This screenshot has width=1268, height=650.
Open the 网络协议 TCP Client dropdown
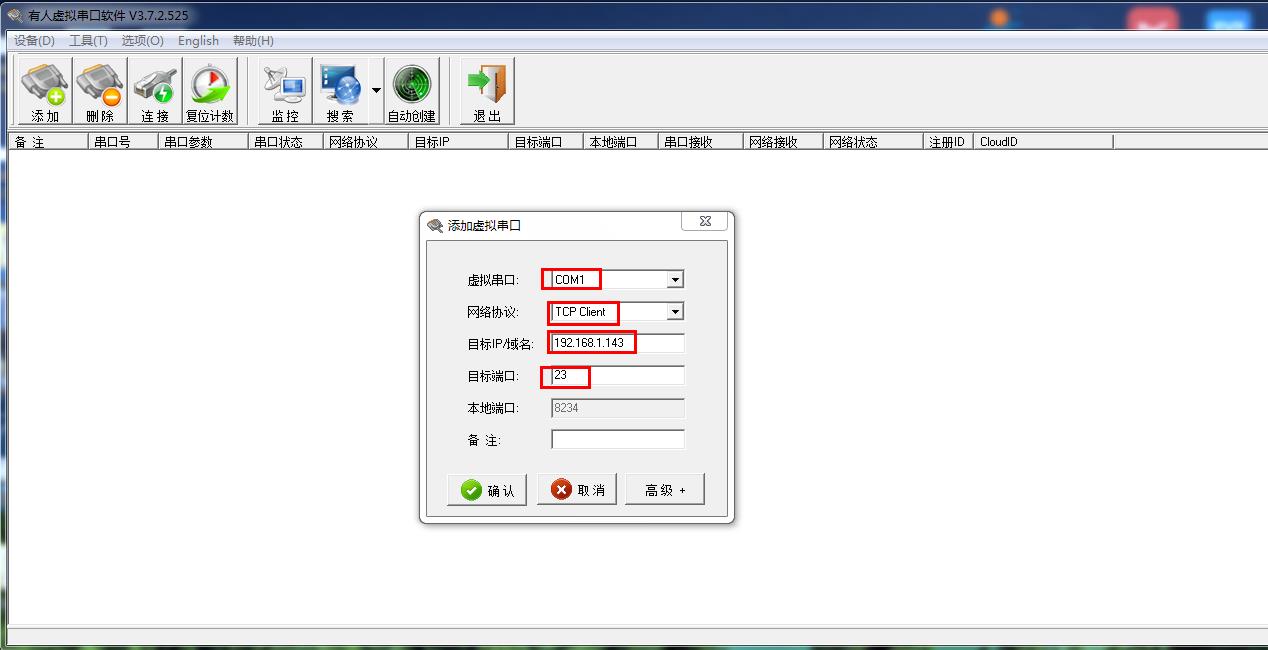pos(618,312)
